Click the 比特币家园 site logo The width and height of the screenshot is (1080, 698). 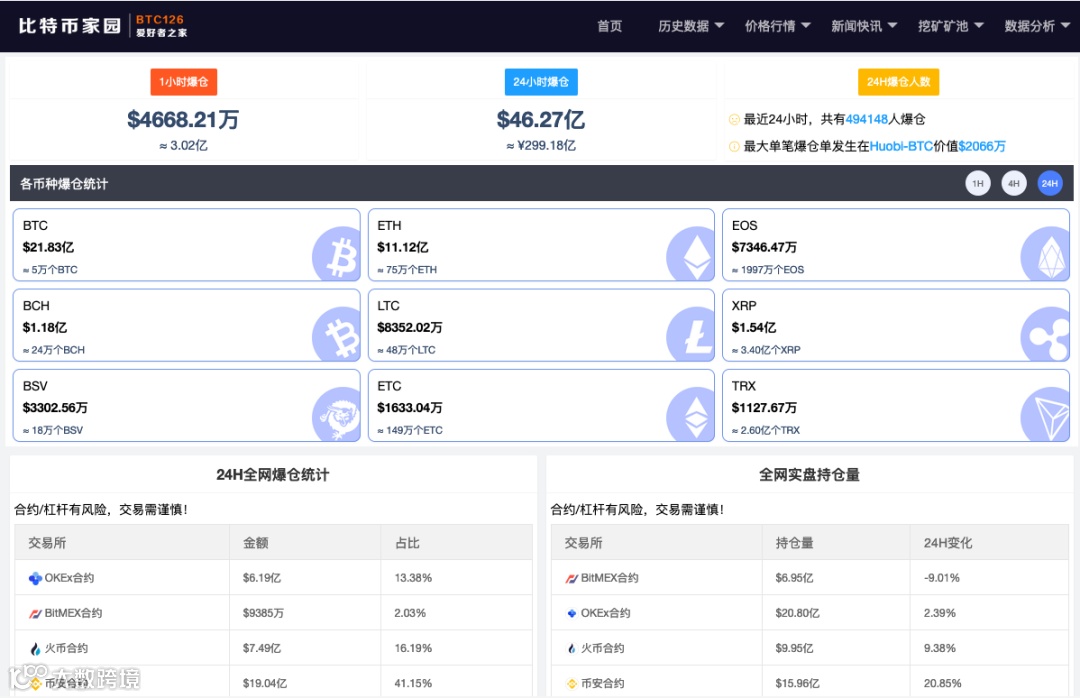click(103, 25)
